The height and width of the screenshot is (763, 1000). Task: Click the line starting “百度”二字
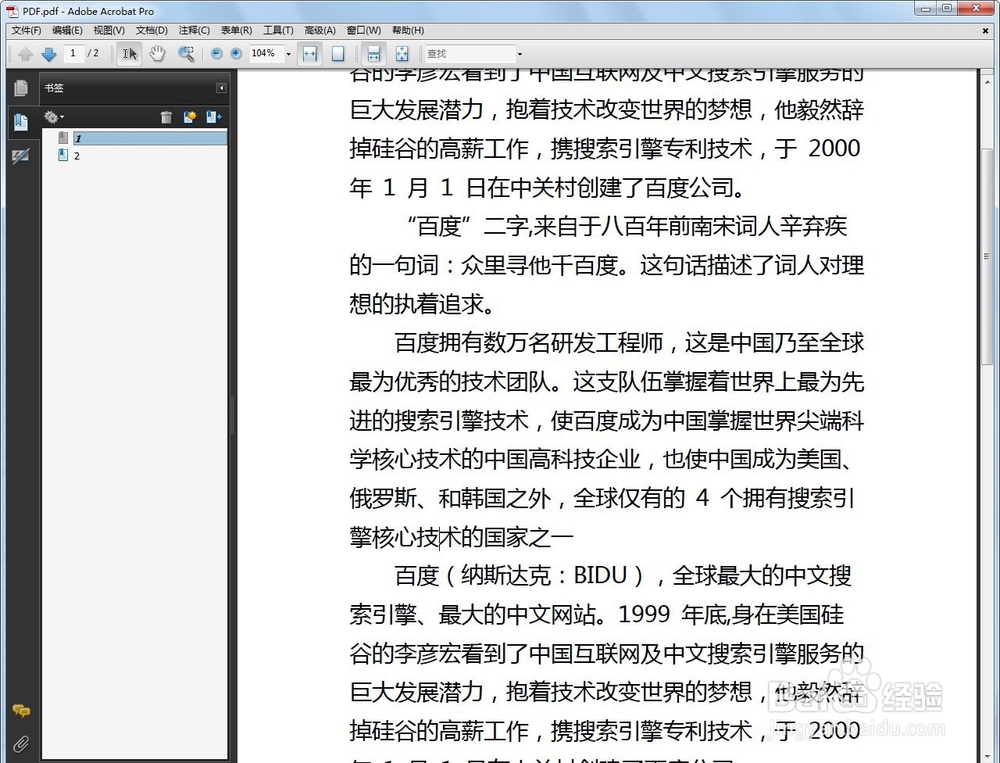tap(628, 226)
